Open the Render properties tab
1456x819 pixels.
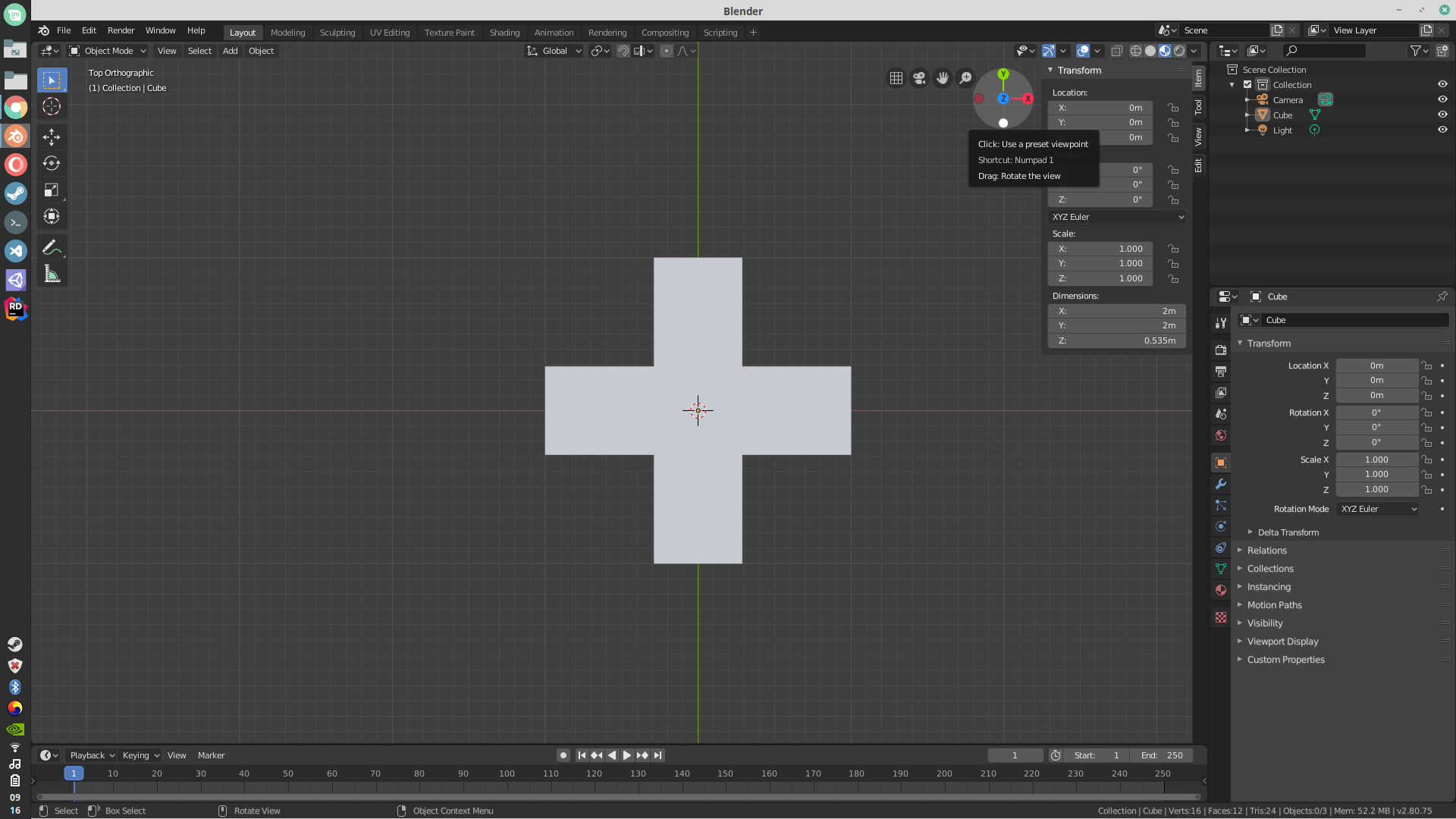(1220, 350)
